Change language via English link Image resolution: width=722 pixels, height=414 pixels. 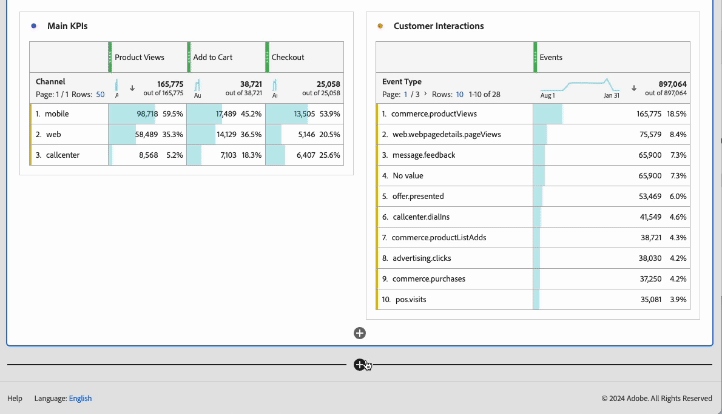(81, 398)
